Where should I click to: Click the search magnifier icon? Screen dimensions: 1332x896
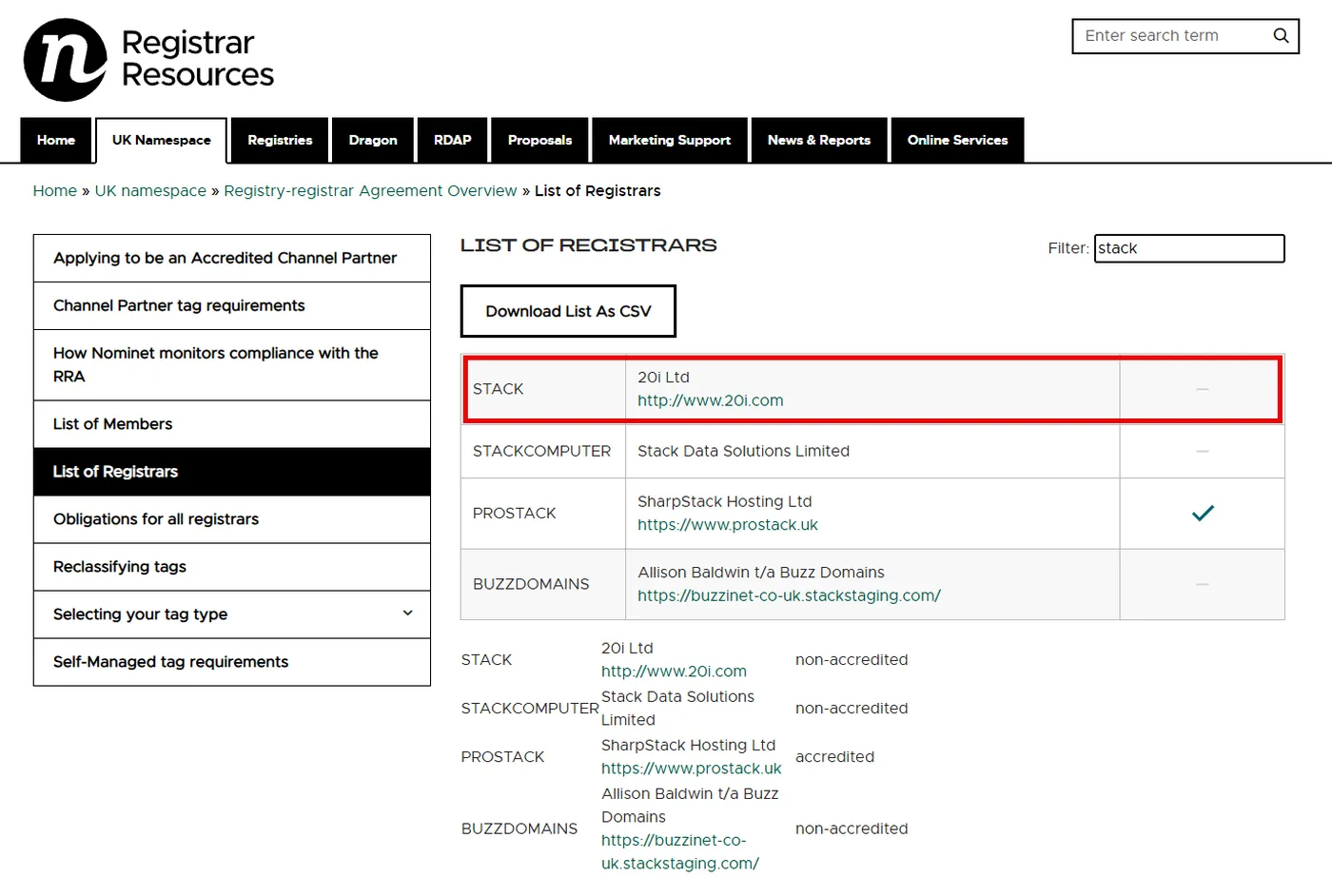[1281, 36]
